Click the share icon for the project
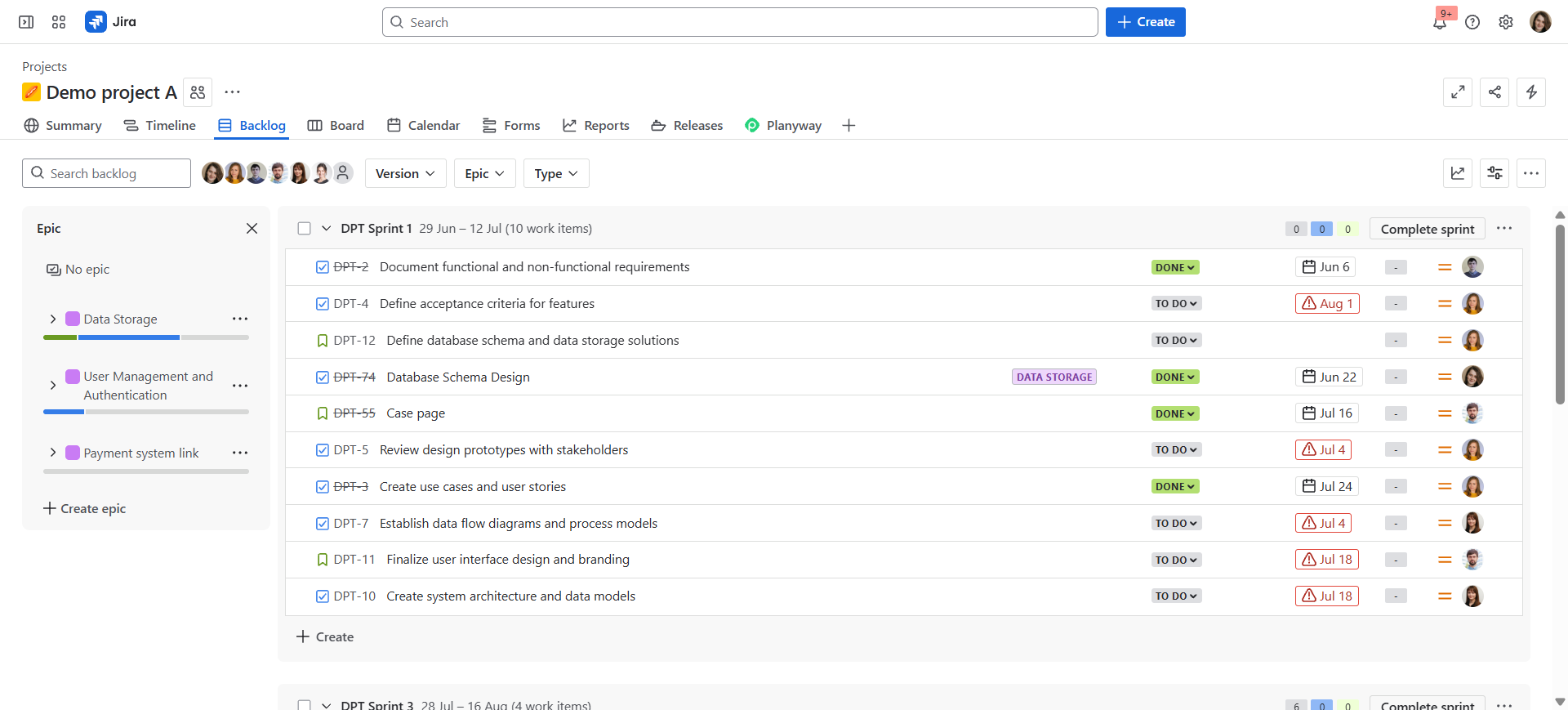1568x710 pixels. point(1494,92)
